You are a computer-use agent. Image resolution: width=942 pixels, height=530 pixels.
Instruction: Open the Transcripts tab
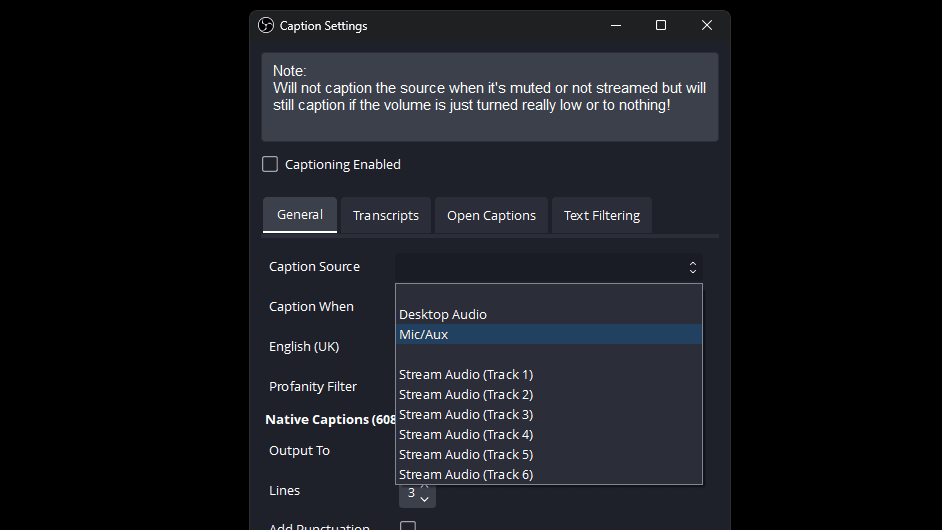coord(386,216)
